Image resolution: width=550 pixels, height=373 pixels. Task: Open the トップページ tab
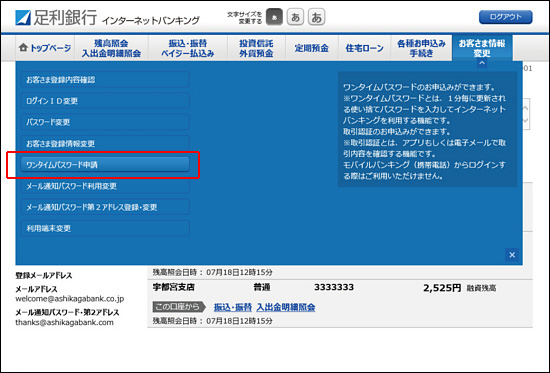coord(45,48)
